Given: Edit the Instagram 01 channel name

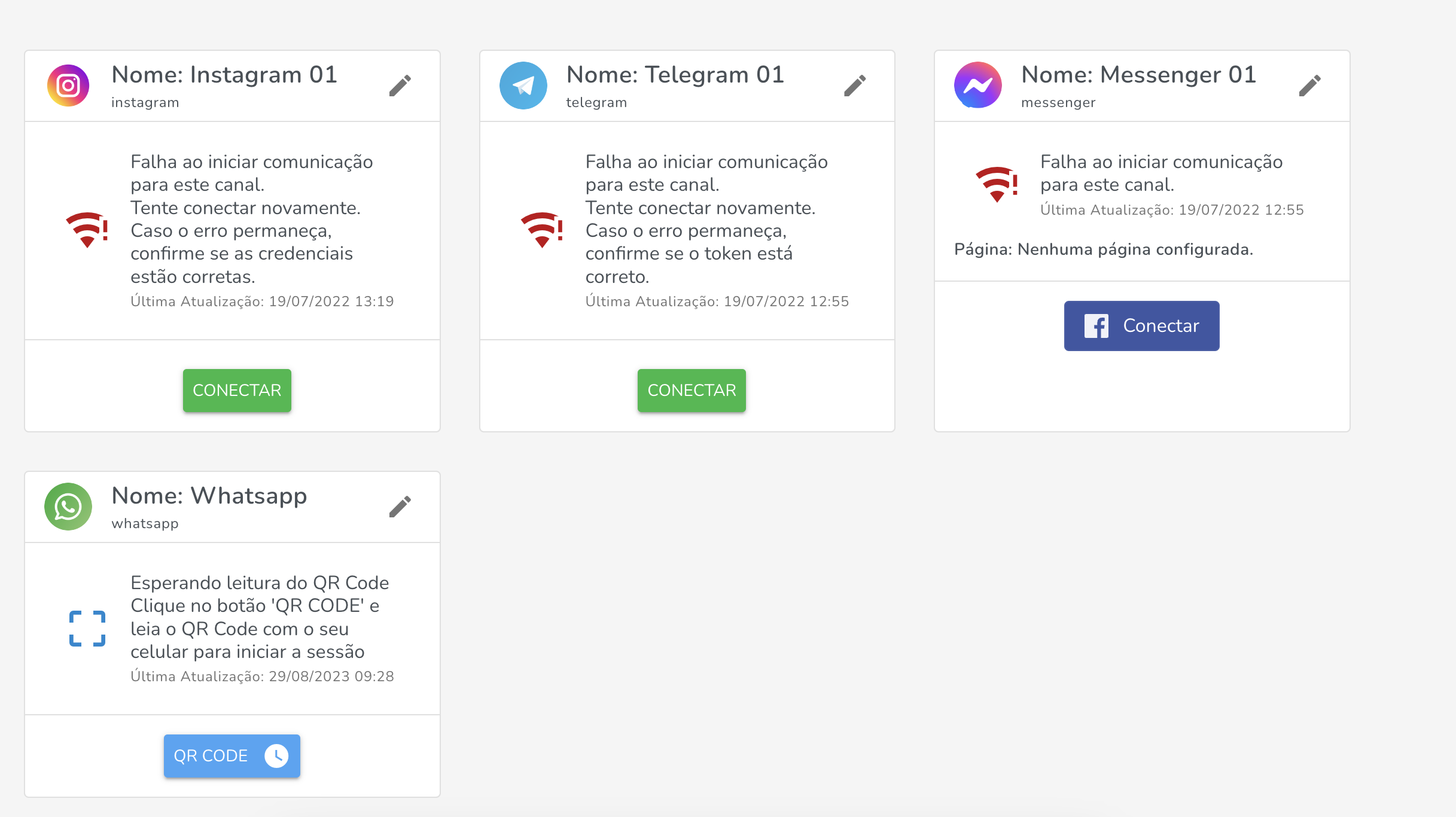Looking at the screenshot, I should (x=400, y=85).
